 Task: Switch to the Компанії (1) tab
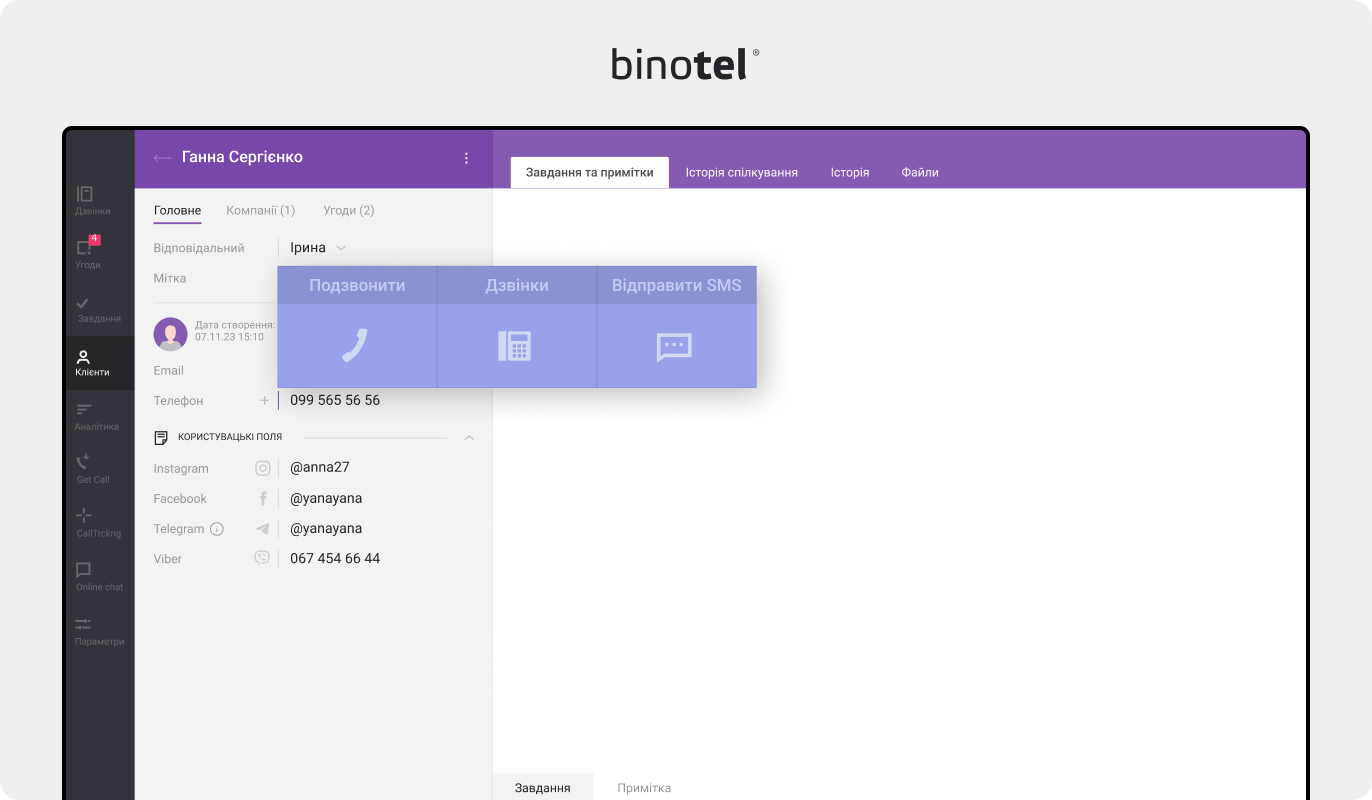[x=260, y=210]
